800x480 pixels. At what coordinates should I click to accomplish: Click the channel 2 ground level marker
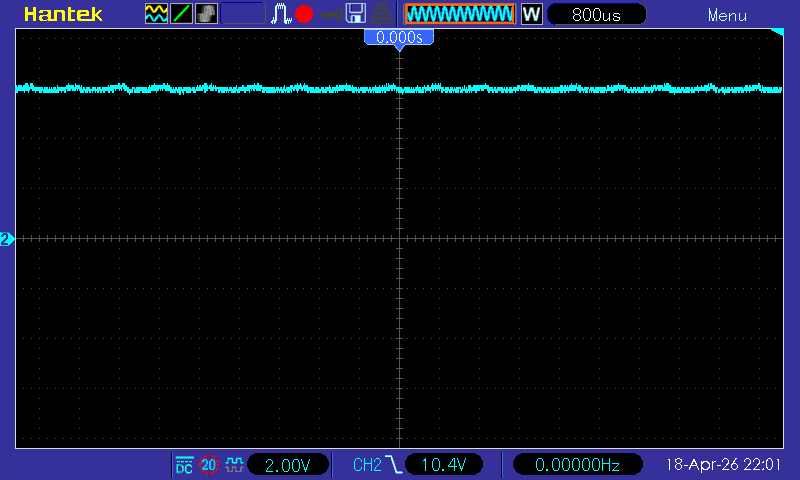(7, 239)
